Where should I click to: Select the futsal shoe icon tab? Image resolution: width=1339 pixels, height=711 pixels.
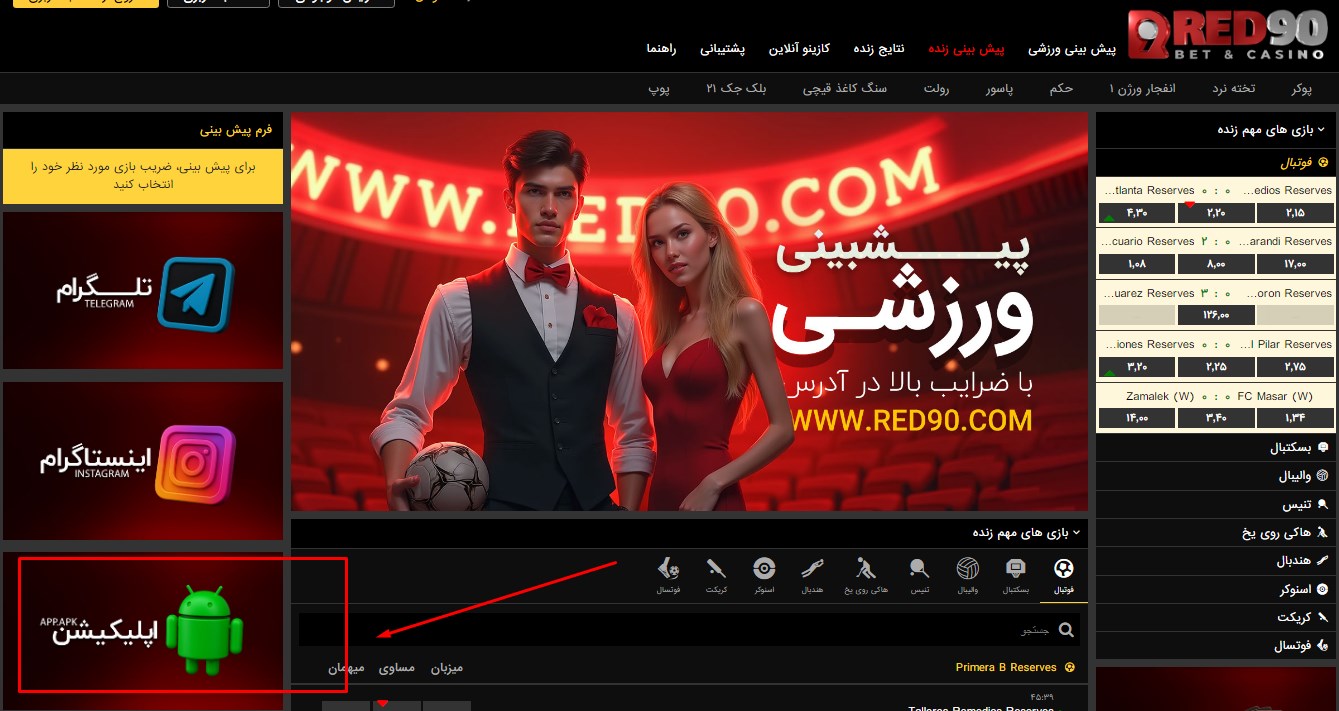pos(668,569)
